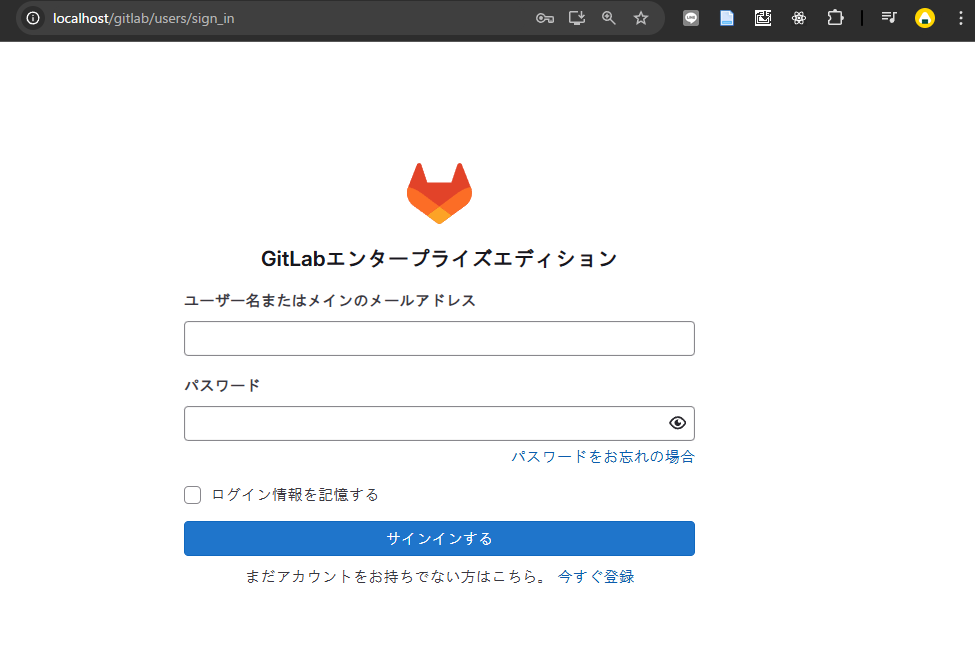Open the Chrome three-dot menu
The width and height of the screenshot is (975, 654).
click(x=961, y=18)
